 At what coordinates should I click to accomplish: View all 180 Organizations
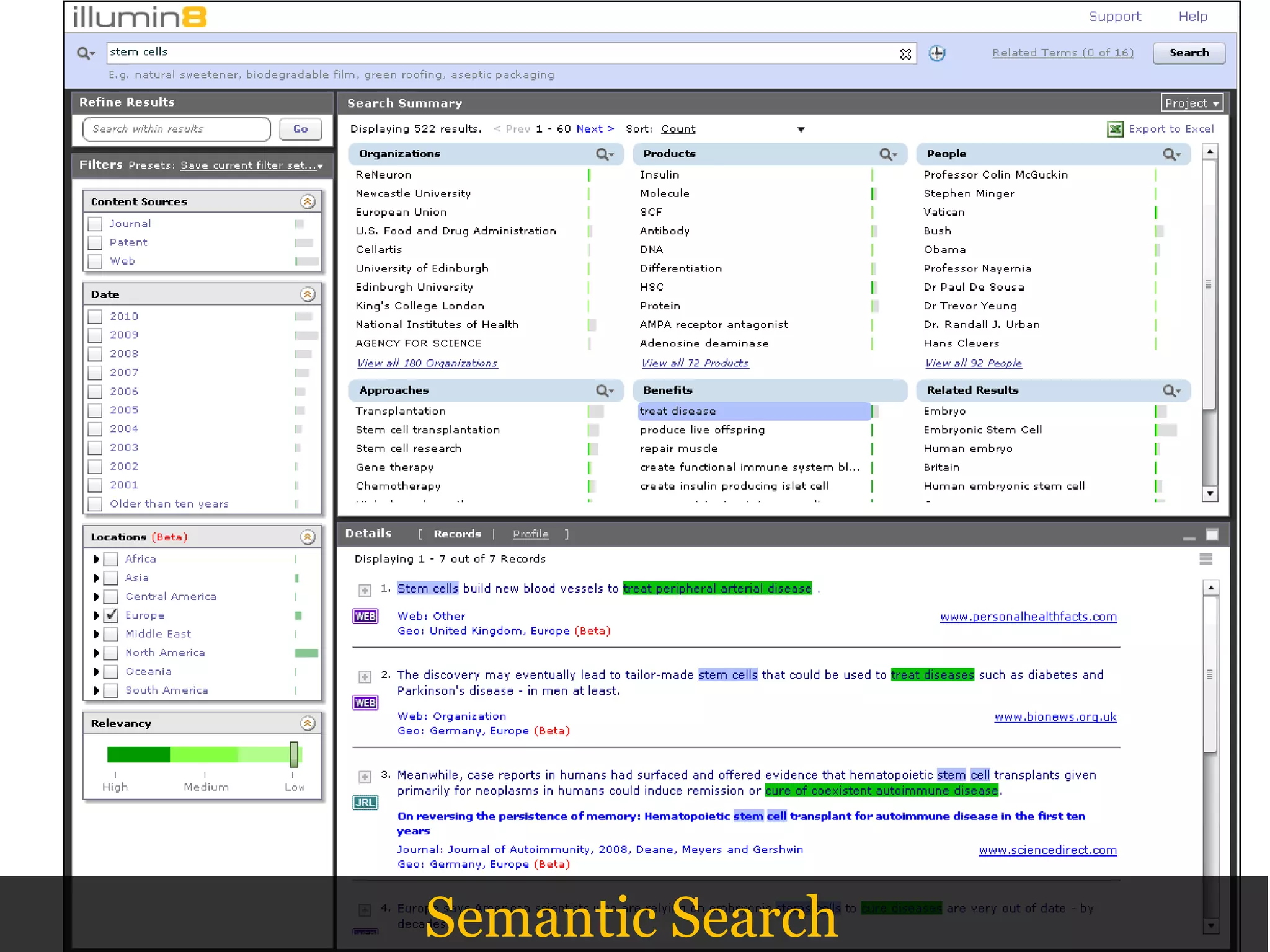click(427, 363)
